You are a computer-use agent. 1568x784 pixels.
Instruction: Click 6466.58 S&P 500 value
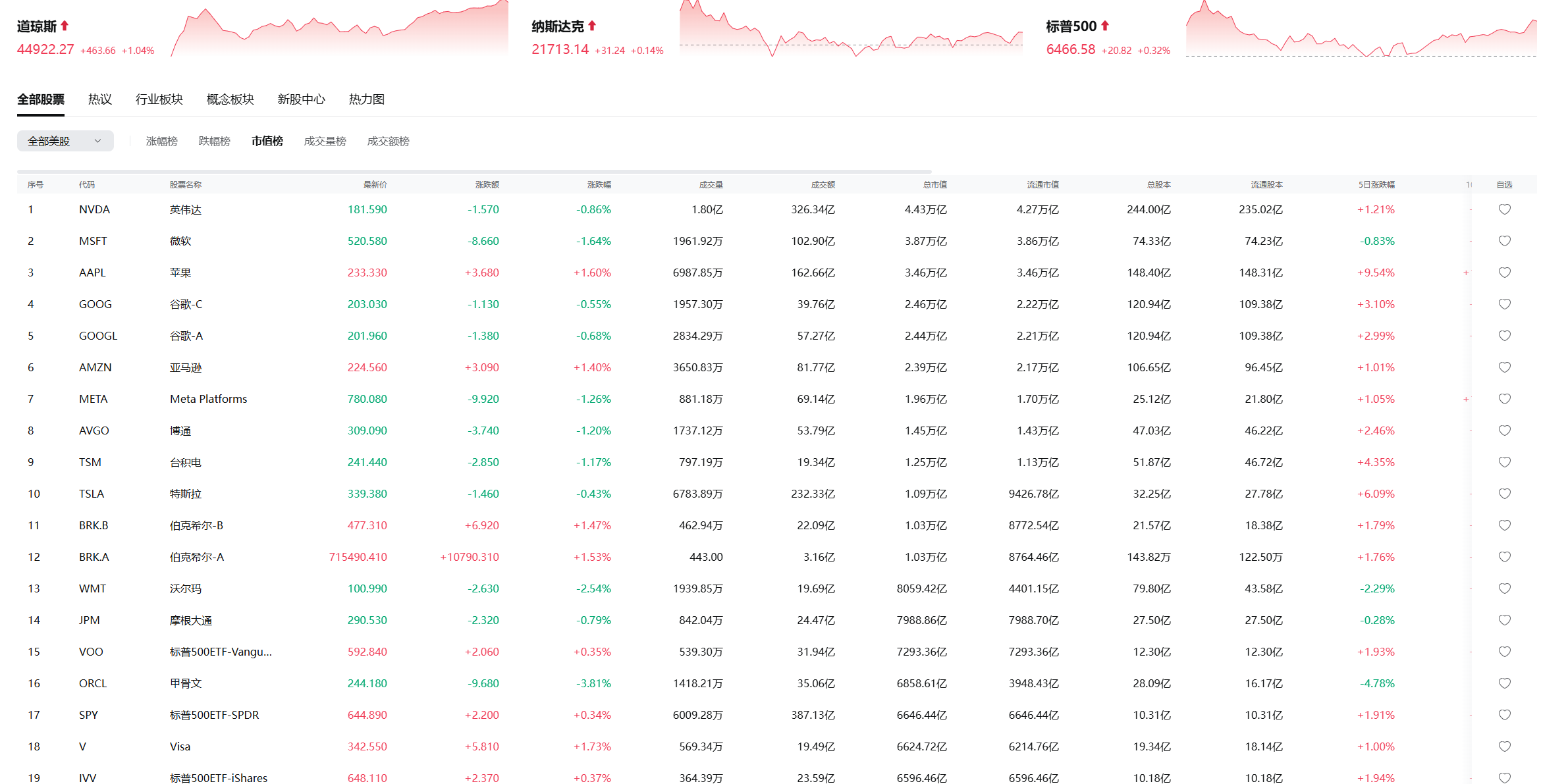(1071, 49)
